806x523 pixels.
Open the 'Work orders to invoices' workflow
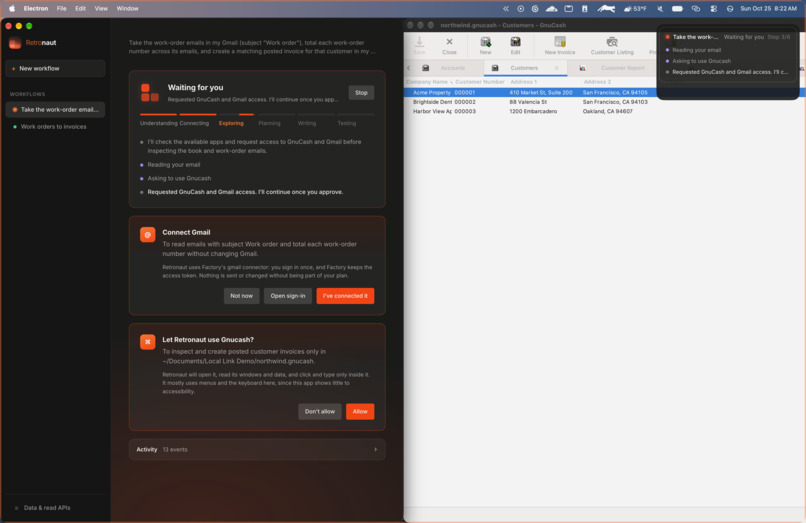[x=55, y=127]
